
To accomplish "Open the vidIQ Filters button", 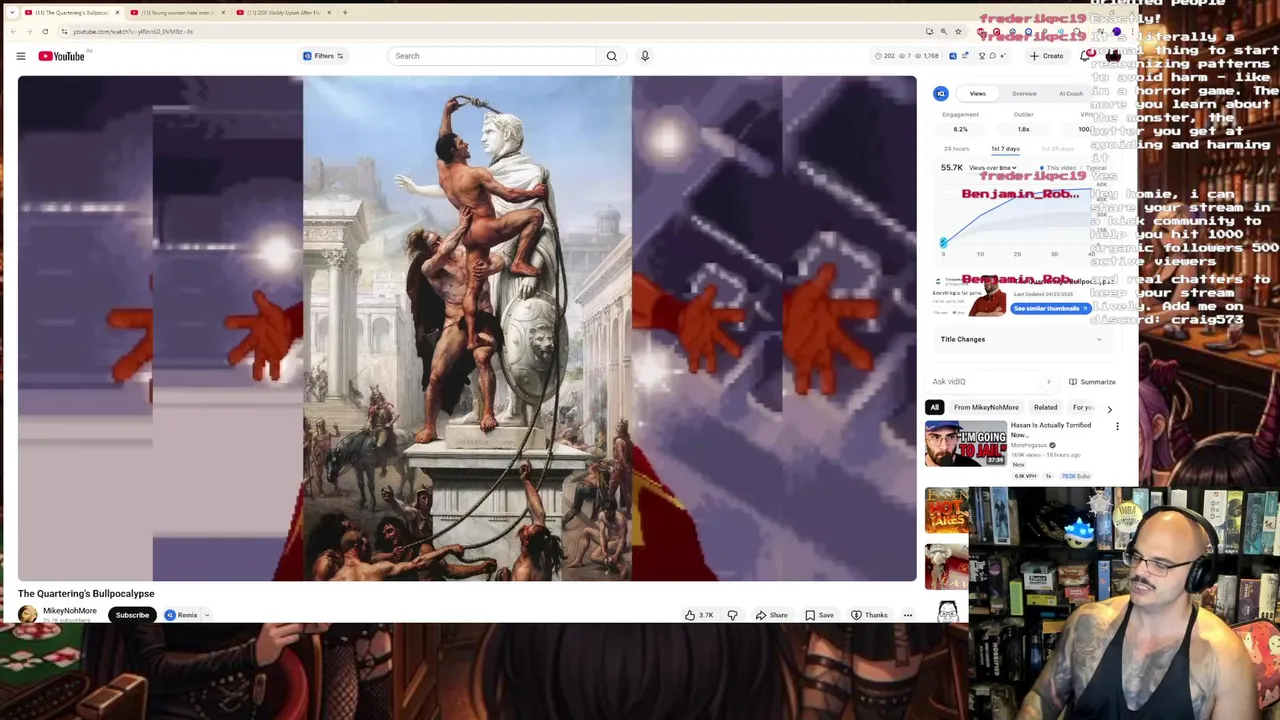I will point(323,56).
